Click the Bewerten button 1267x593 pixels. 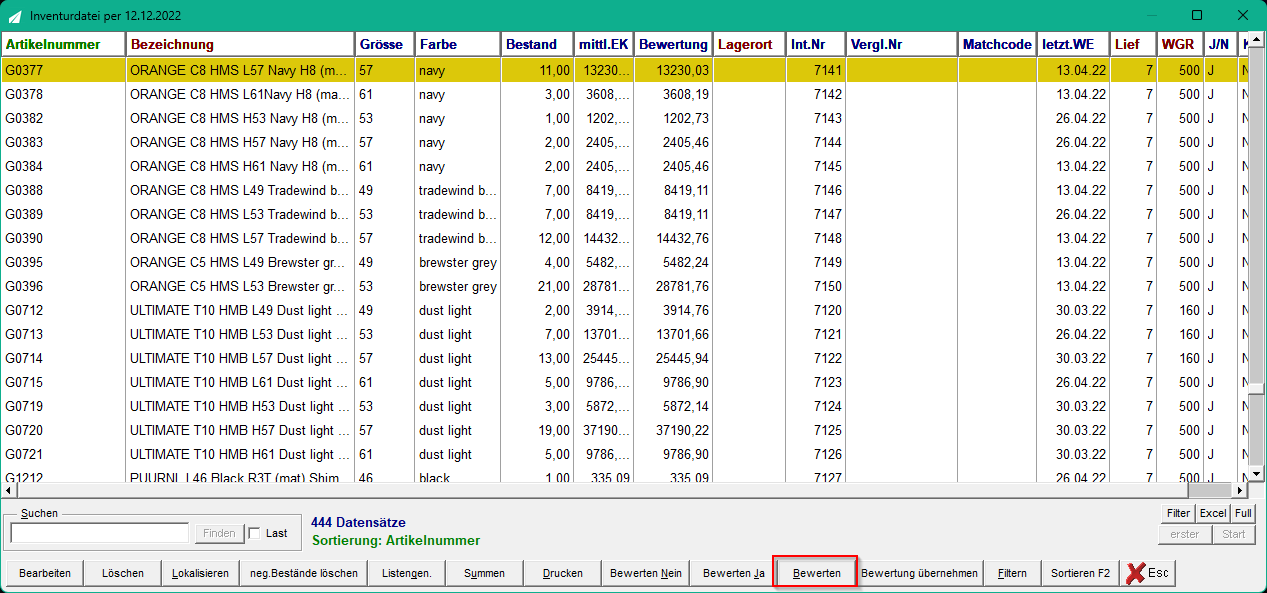click(x=816, y=573)
